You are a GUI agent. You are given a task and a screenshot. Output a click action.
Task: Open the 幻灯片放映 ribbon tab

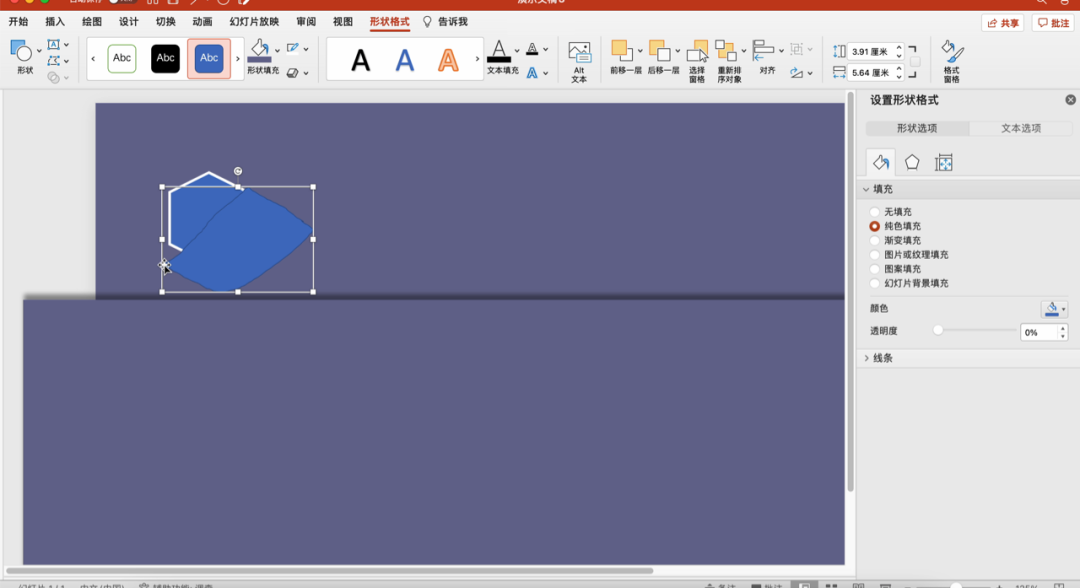click(x=254, y=22)
